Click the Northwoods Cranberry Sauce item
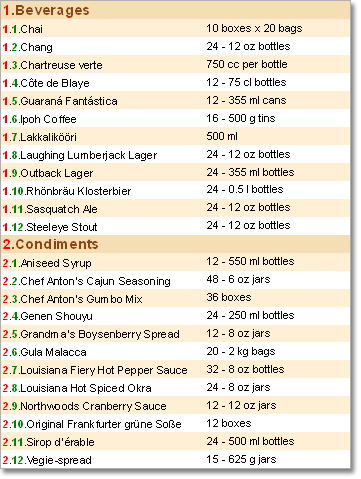 click(x=176, y=406)
